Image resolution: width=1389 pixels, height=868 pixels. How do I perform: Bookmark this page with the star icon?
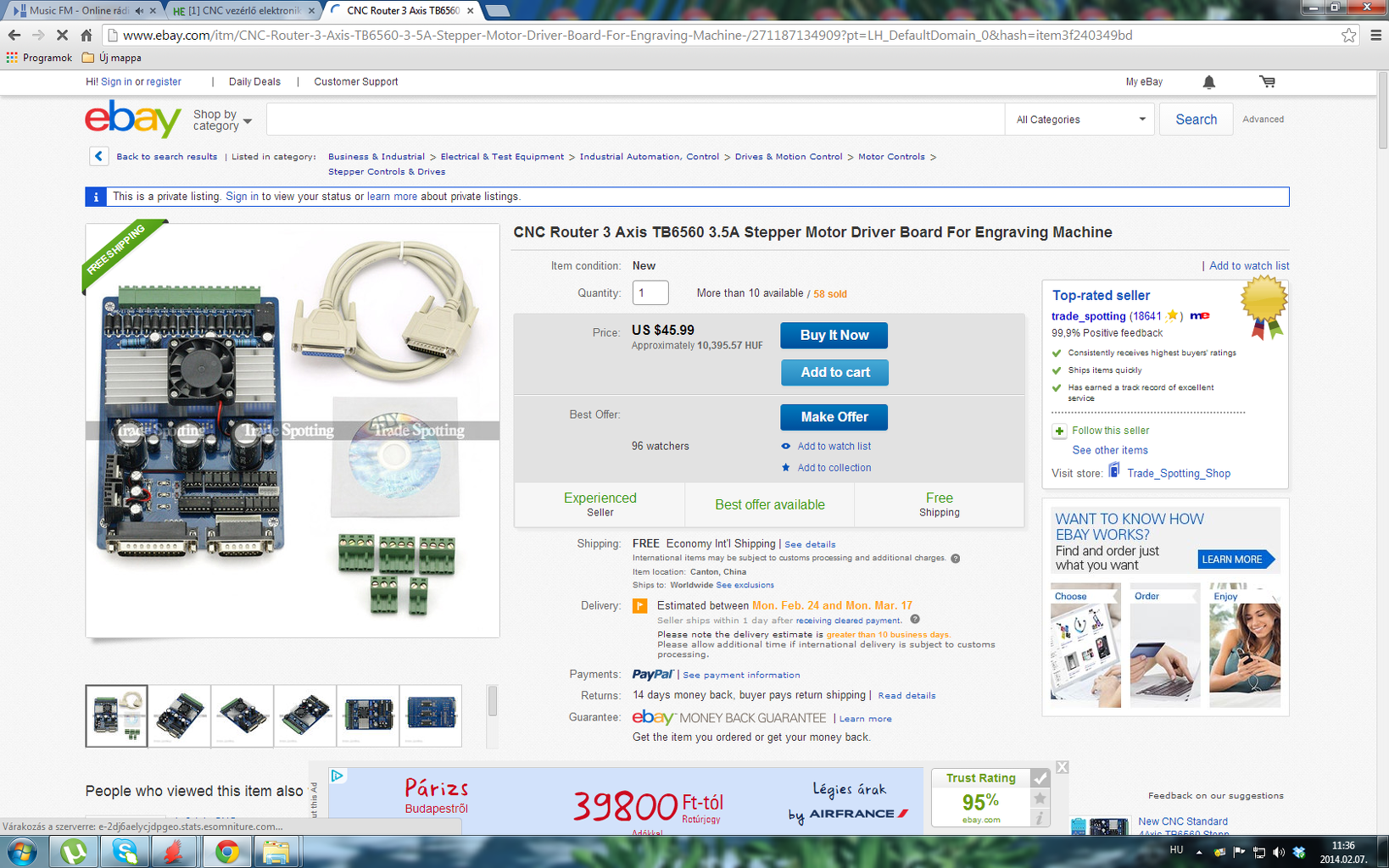[1348, 35]
